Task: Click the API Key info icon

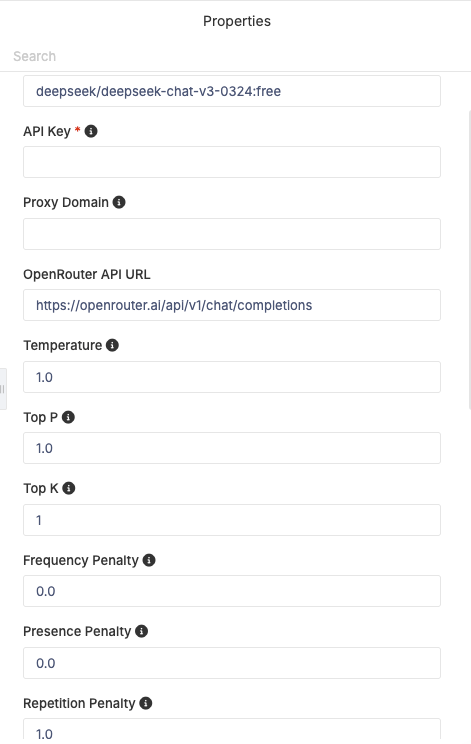Action: pyautogui.click(x=91, y=131)
